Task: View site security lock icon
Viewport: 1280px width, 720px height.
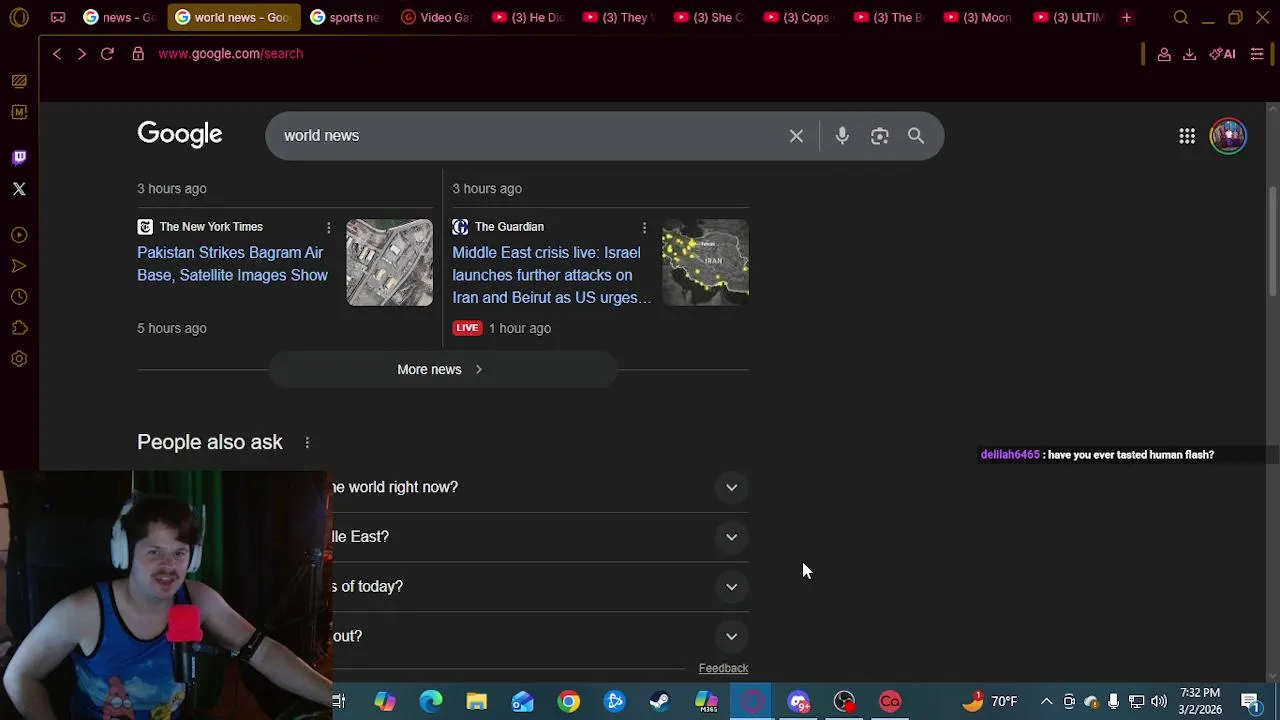Action: pyautogui.click(x=138, y=54)
